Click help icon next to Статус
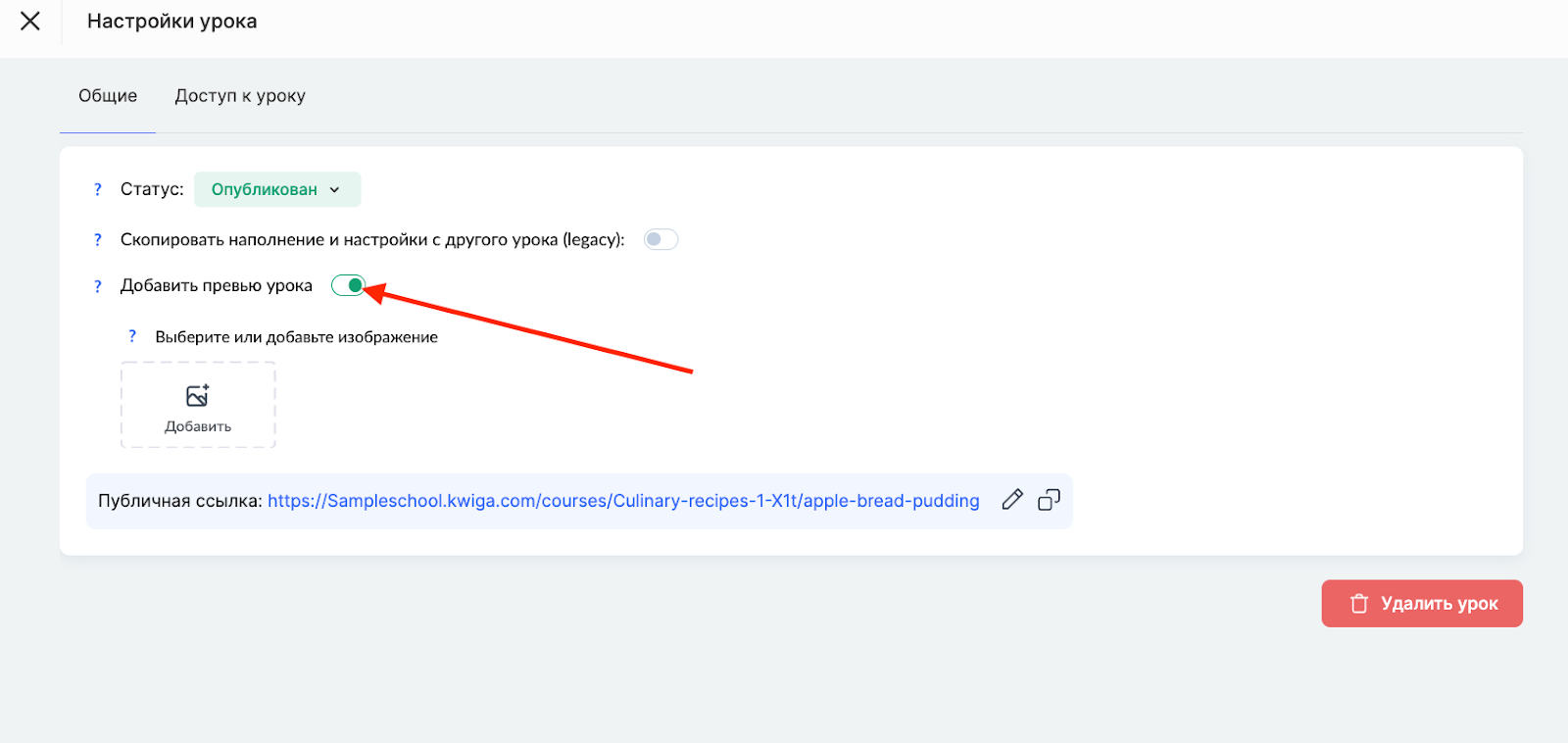This screenshot has height=743, width=1568. pos(97,189)
